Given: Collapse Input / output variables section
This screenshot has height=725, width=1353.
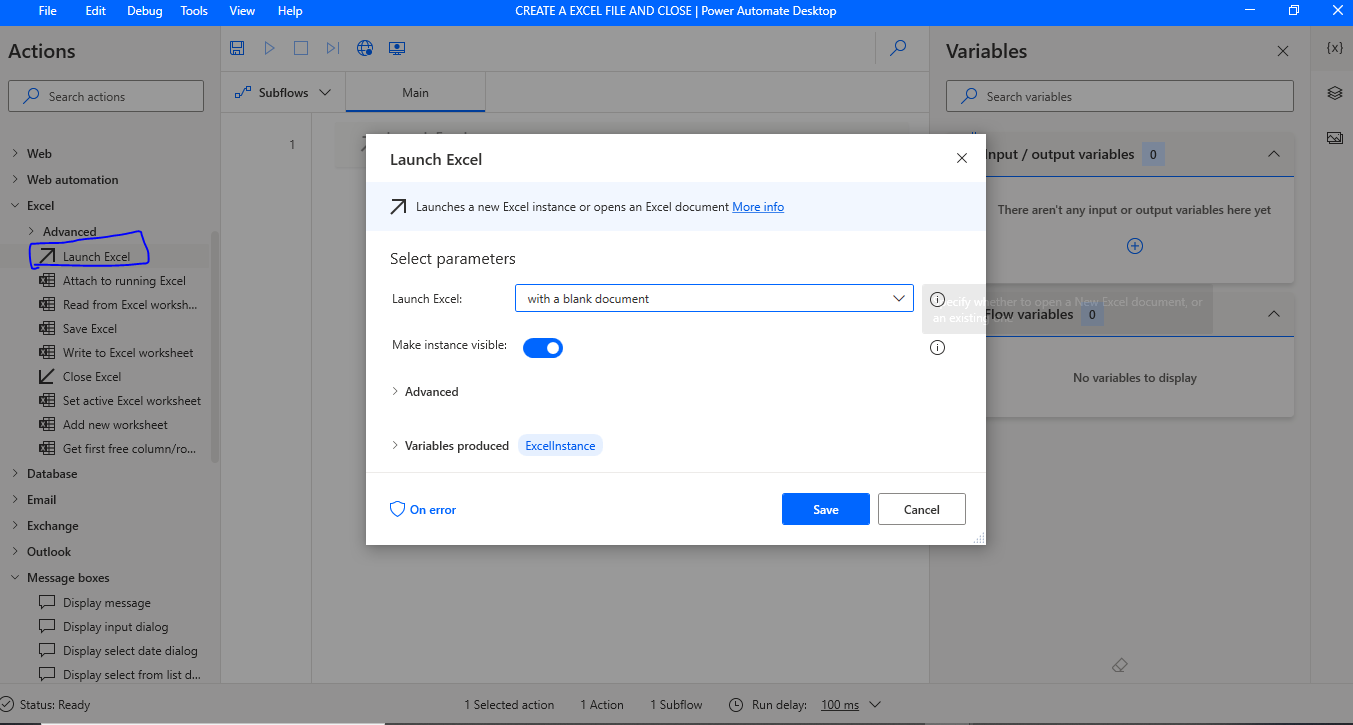Looking at the screenshot, I should pyautogui.click(x=1273, y=154).
